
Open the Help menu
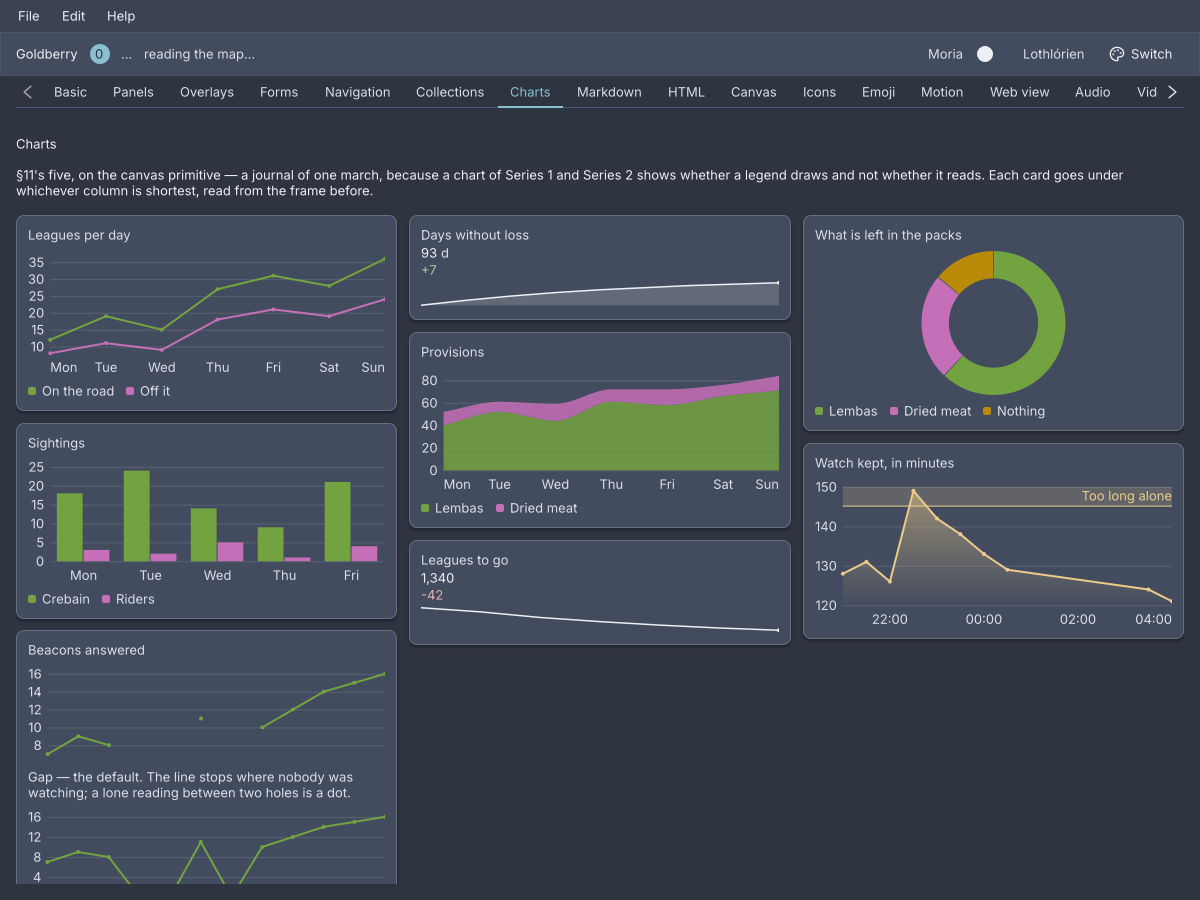point(121,16)
